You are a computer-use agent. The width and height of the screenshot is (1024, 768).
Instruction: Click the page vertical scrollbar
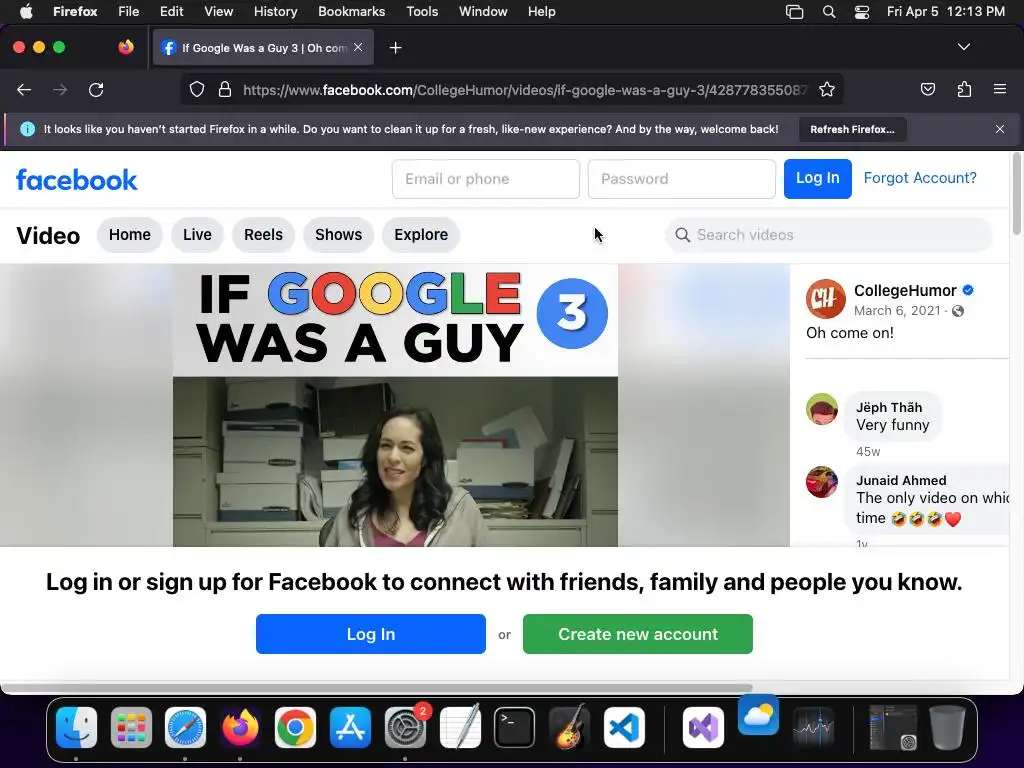[x=1017, y=194]
